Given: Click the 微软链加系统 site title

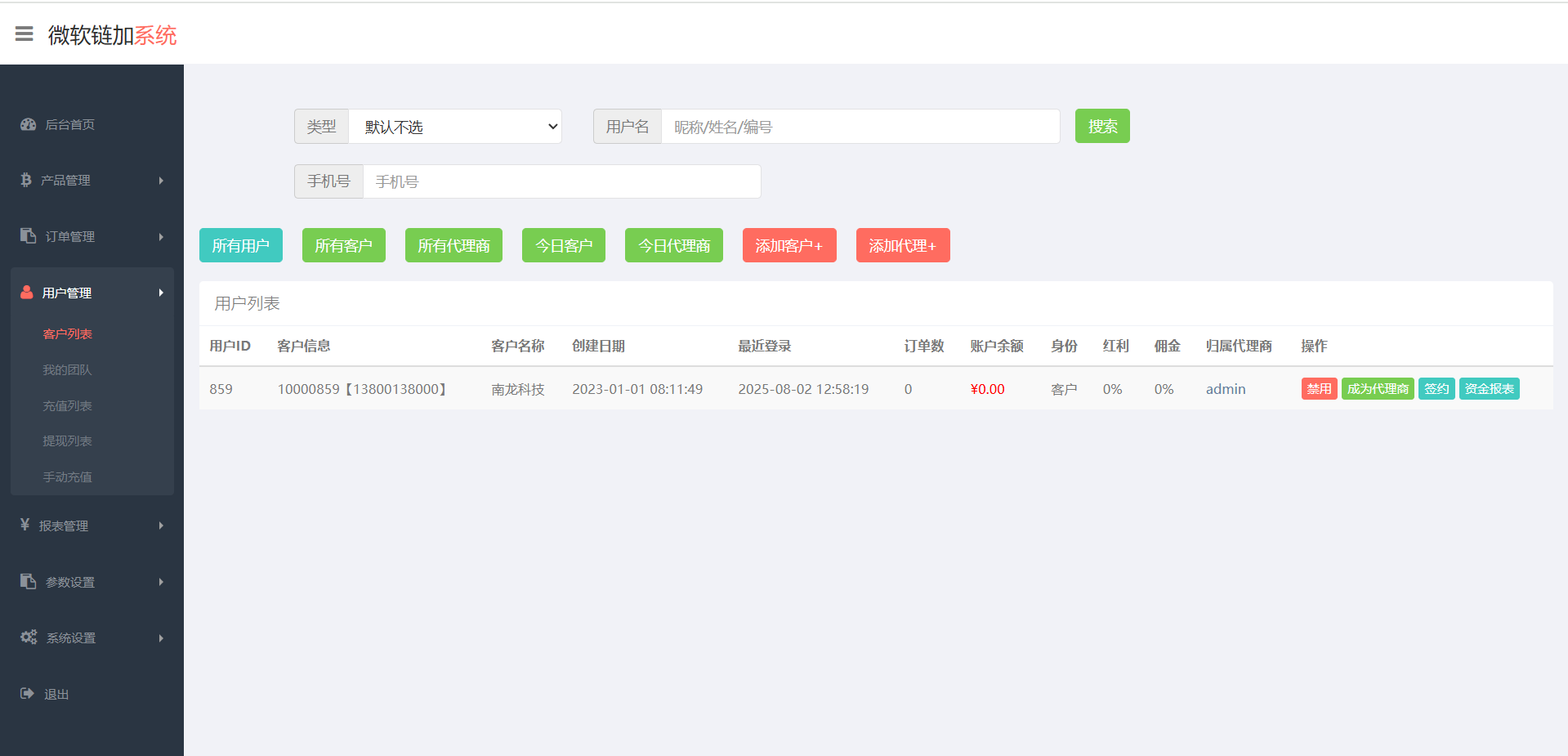Looking at the screenshot, I should click(113, 35).
